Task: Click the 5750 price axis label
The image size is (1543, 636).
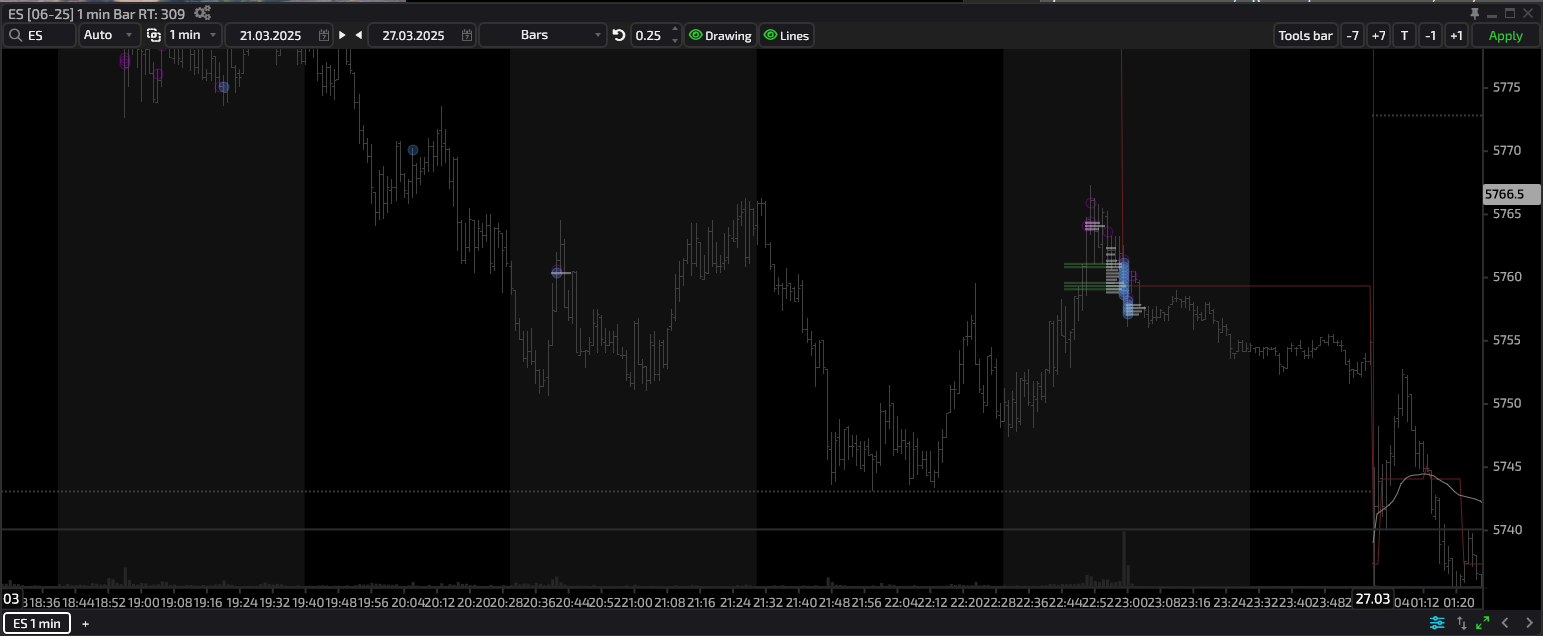Action: coord(1505,403)
